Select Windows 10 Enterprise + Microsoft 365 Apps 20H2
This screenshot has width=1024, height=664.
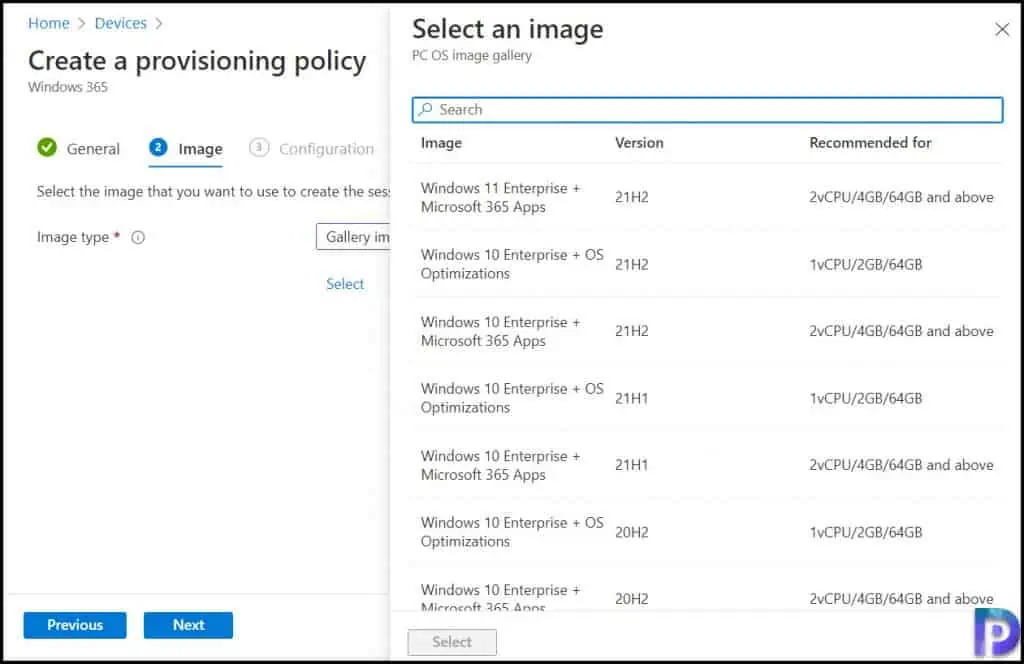click(x=707, y=589)
